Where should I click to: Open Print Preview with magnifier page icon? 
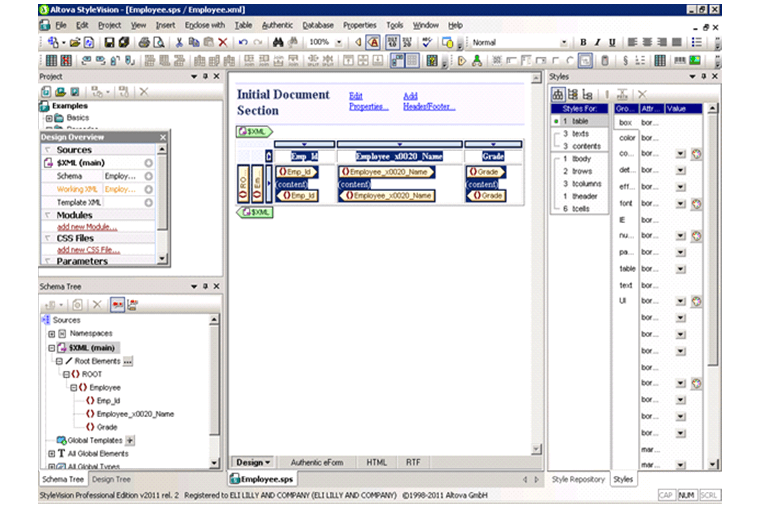click(158, 43)
